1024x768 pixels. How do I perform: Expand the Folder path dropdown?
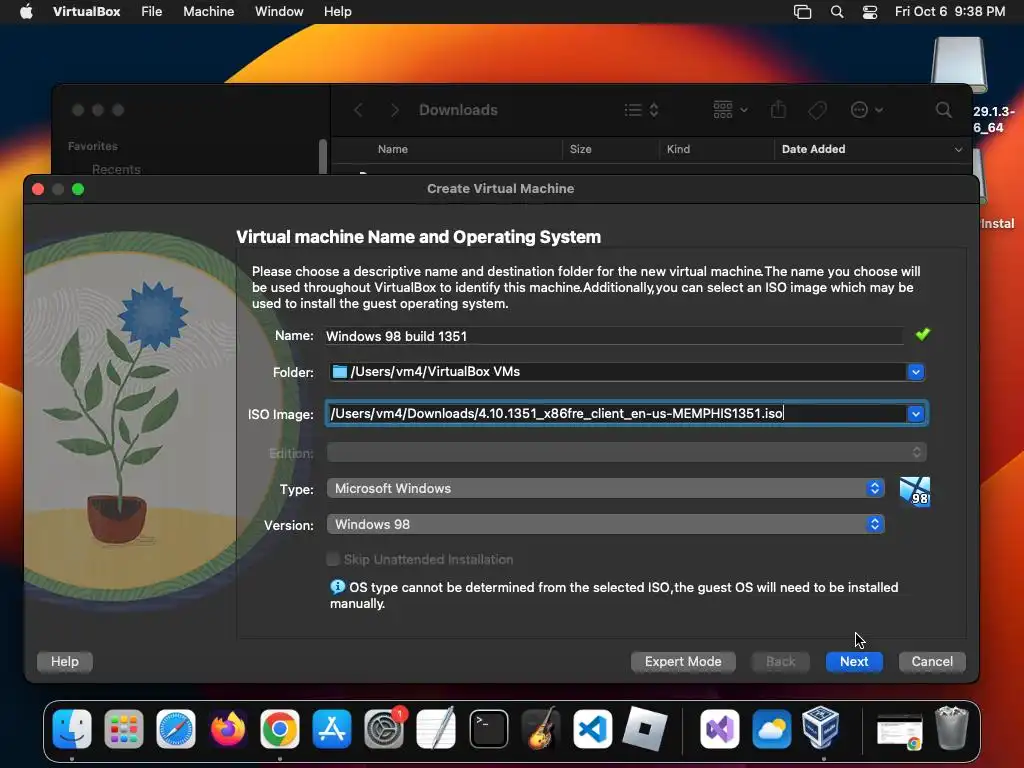click(916, 372)
